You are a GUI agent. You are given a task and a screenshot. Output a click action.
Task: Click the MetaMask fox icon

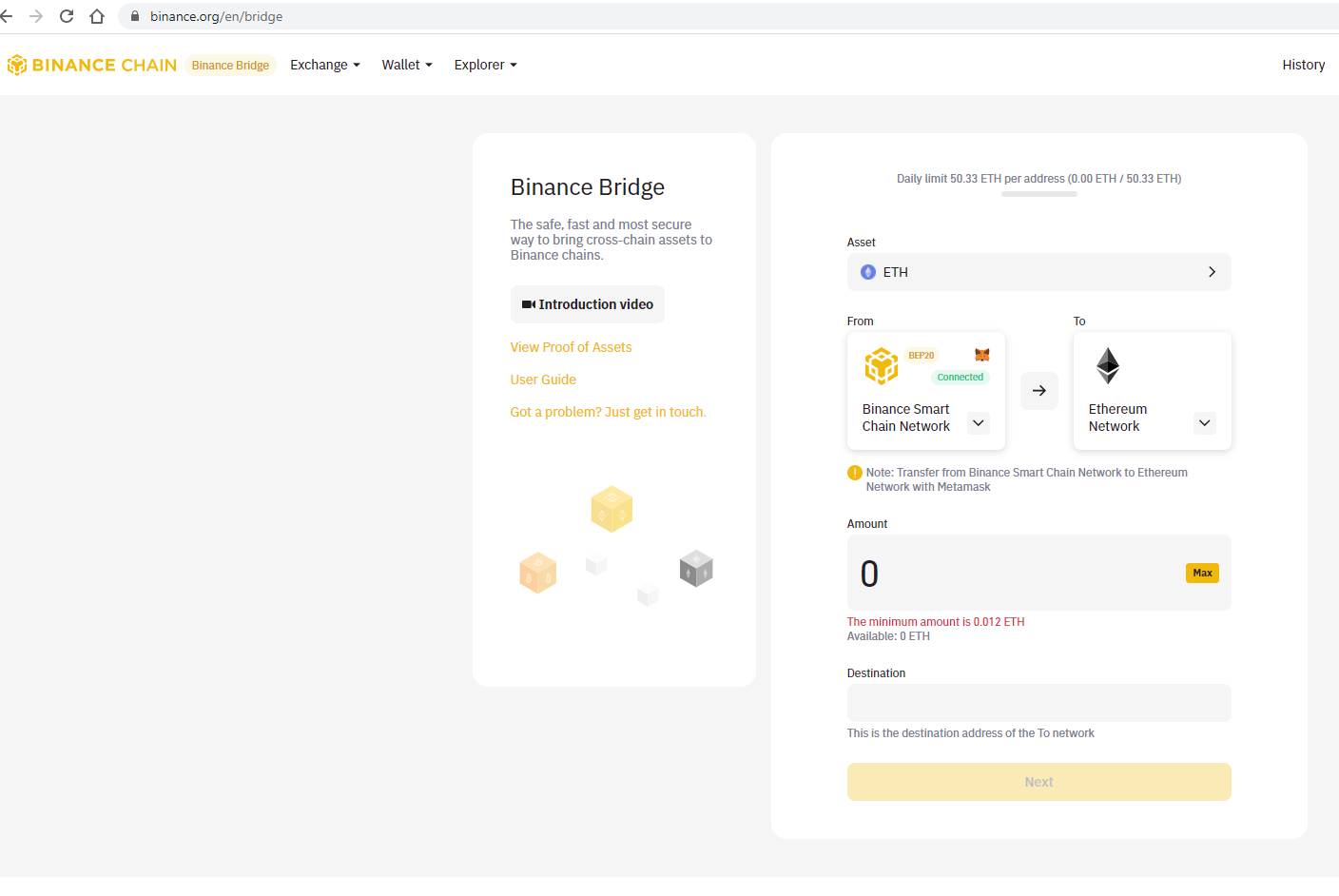point(982,355)
